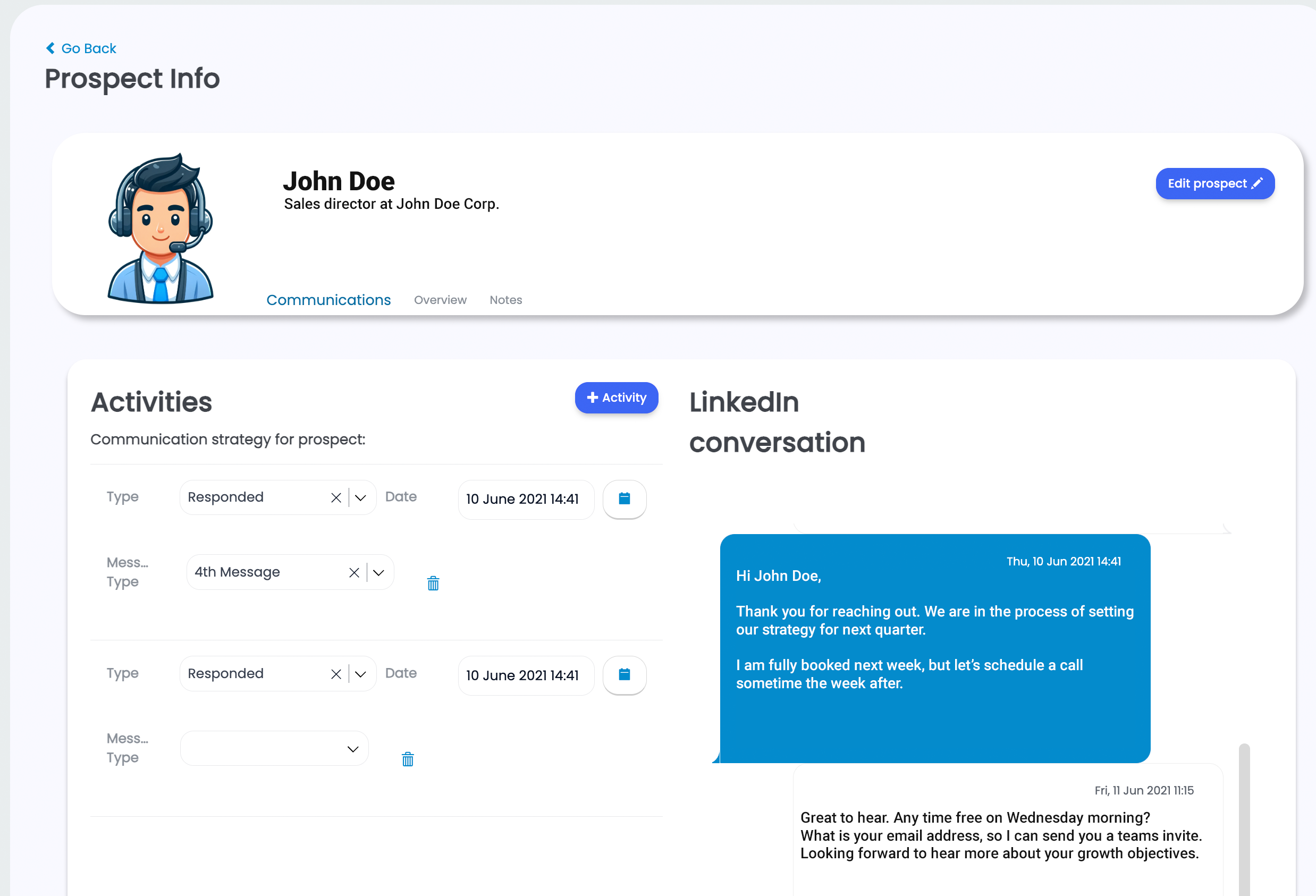Delete first activity using trash icon
Screen dimensions: 1316x896
(x=433, y=584)
